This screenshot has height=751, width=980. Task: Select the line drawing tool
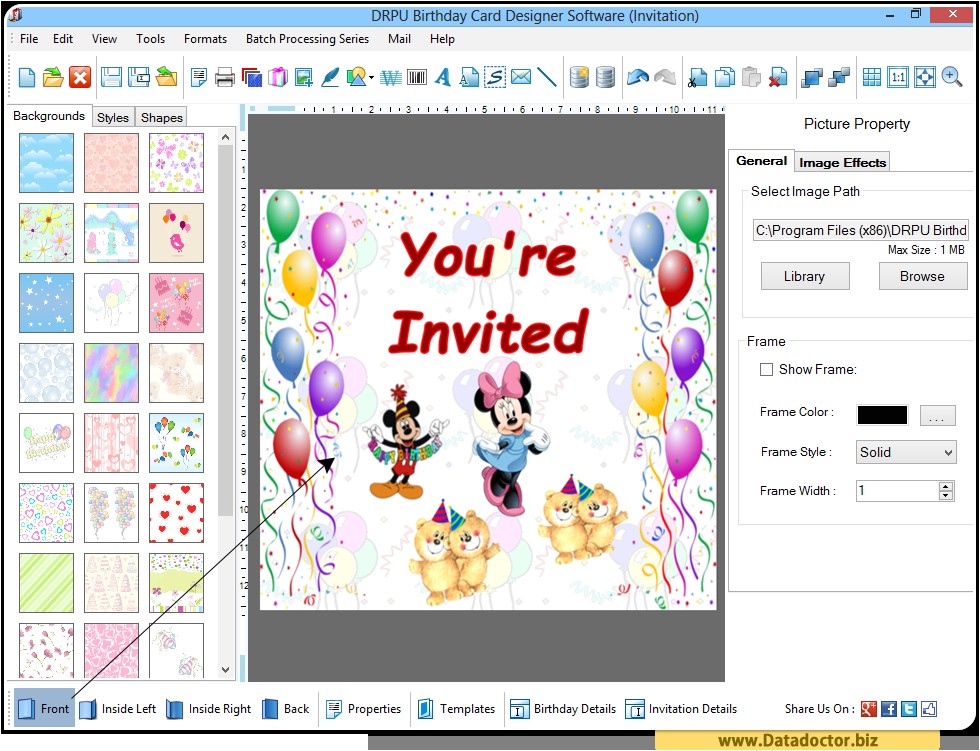(545, 76)
